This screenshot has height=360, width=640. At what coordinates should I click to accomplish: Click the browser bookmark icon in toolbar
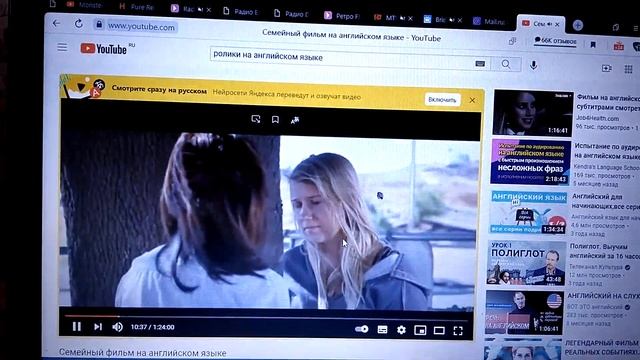tap(593, 44)
